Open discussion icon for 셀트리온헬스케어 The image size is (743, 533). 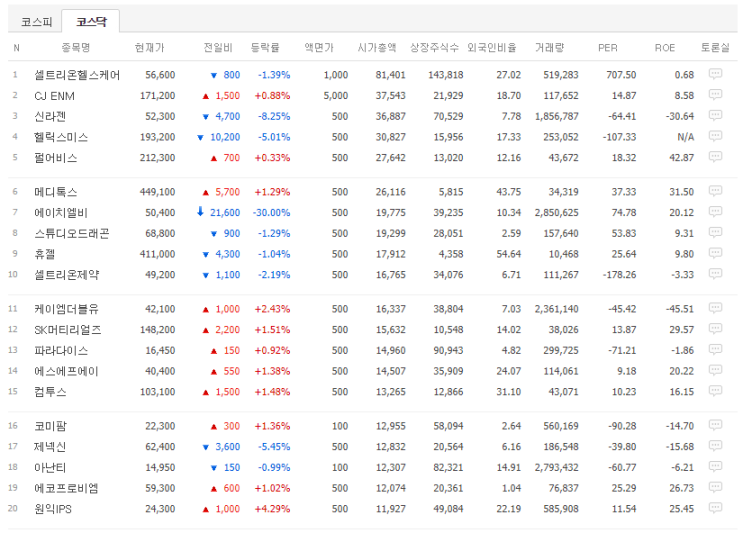click(x=715, y=74)
